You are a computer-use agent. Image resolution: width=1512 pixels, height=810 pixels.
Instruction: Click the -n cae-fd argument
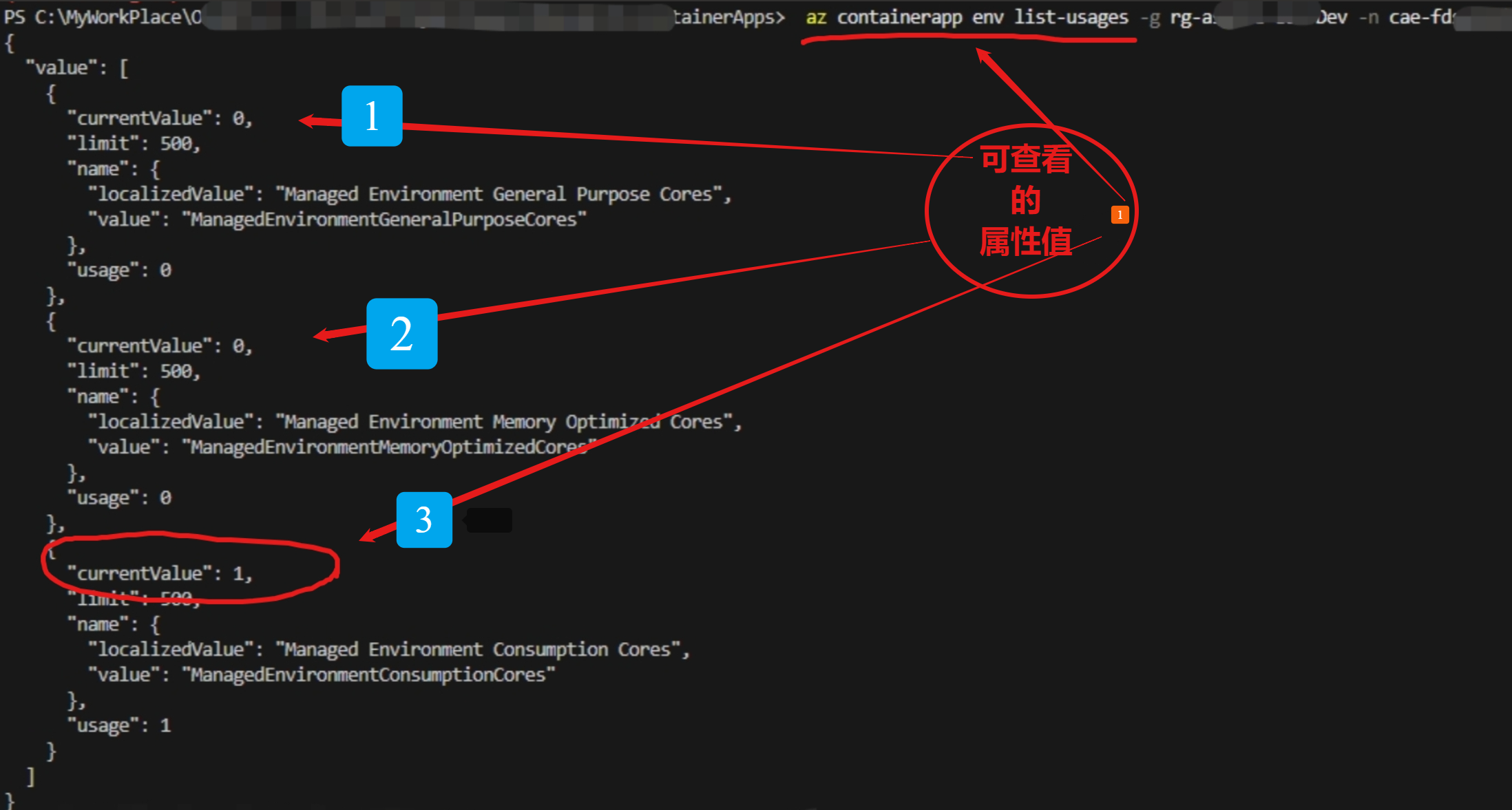(x=1405, y=17)
